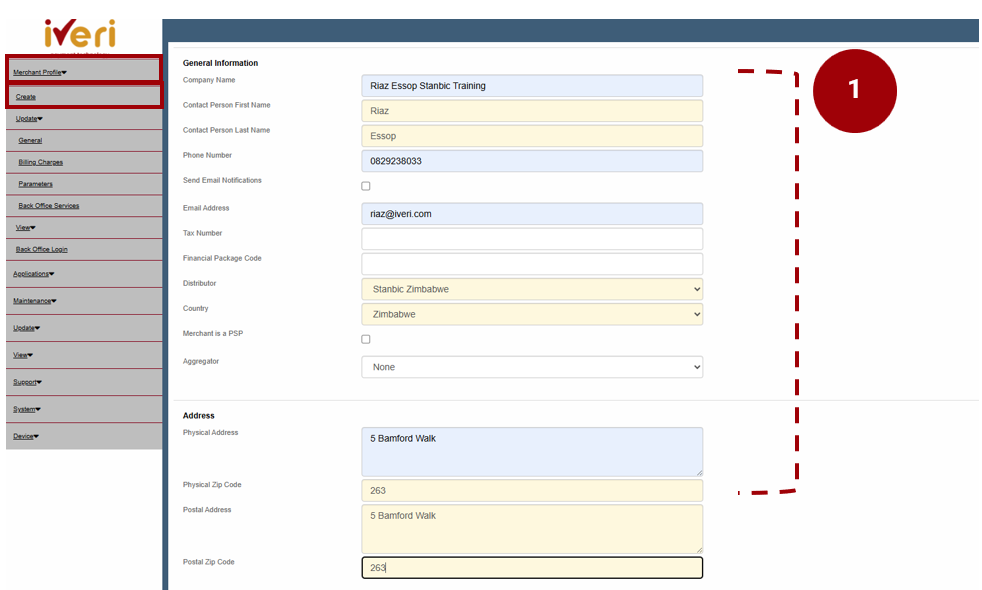The image size is (982, 590).
Task: Click the Postal Zip Code label
Action: (x=209, y=562)
